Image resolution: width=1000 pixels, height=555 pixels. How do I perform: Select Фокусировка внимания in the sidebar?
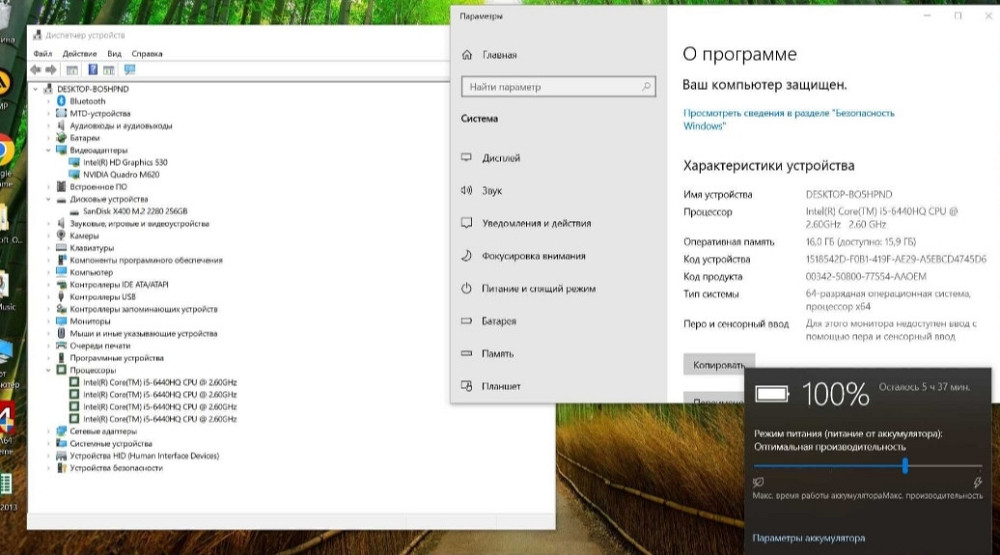point(533,256)
